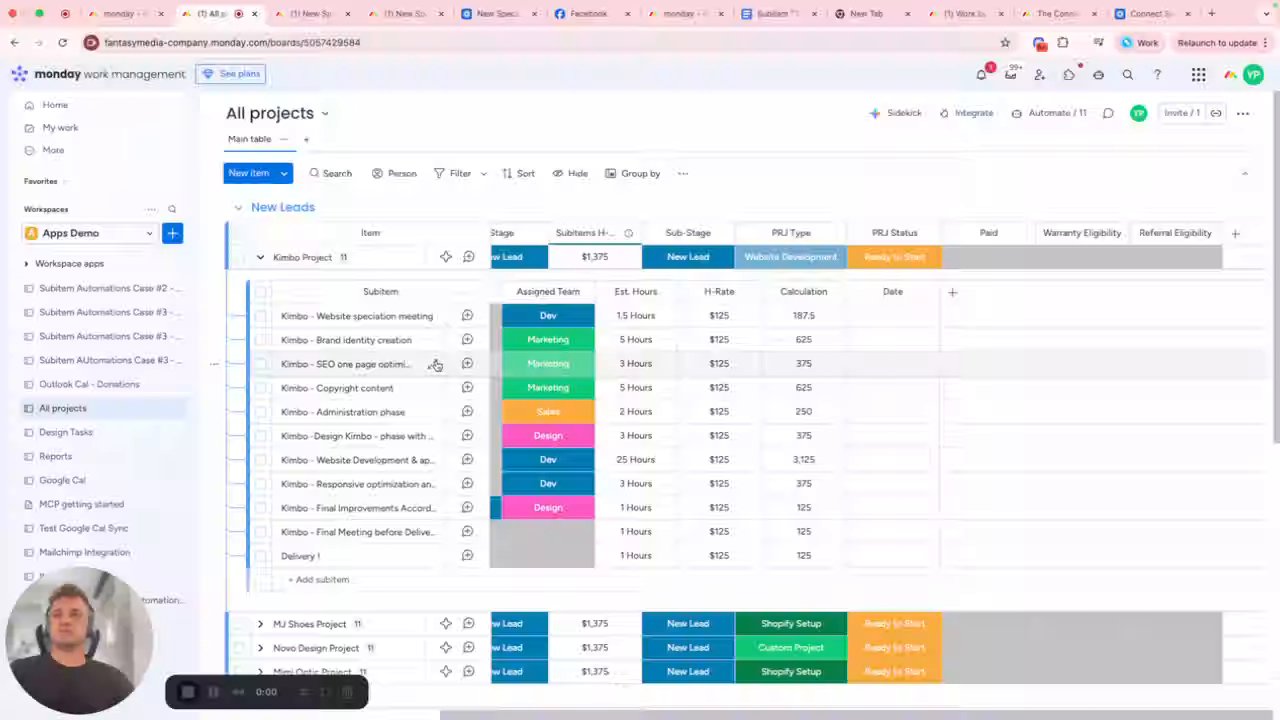
Task: Open workspace three-dot menu
Action: 151,209
